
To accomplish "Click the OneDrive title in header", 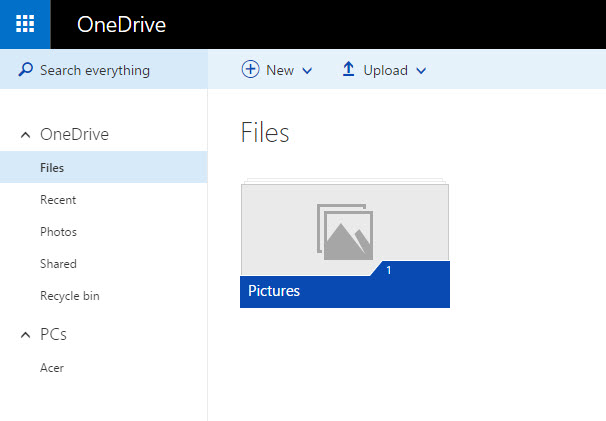I will point(121,25).
